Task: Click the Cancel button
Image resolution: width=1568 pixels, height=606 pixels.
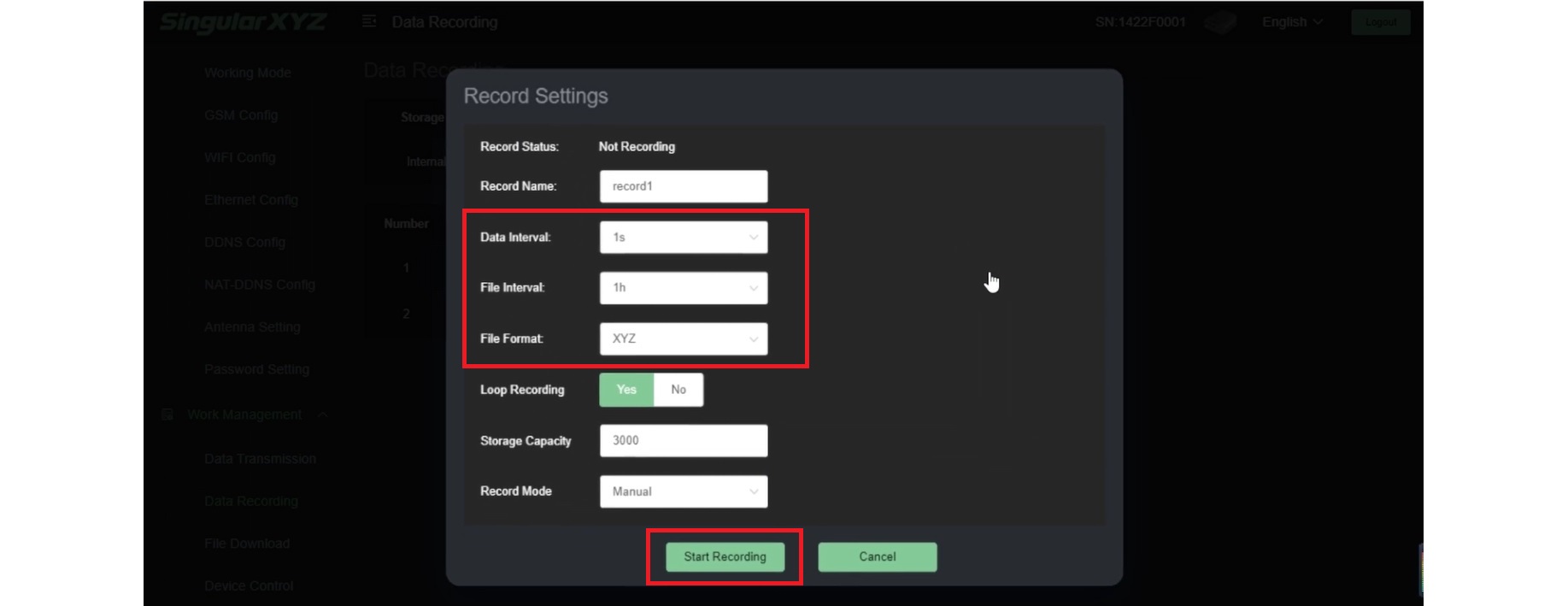Action: click(x=877, y=557)
